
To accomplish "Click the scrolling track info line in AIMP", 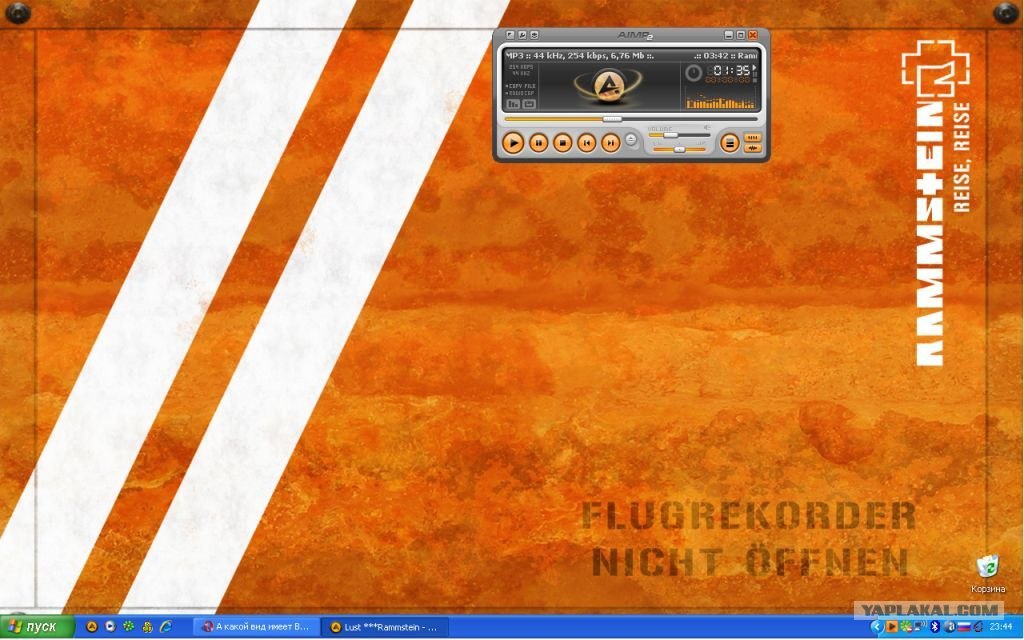I will pos(631,56).
